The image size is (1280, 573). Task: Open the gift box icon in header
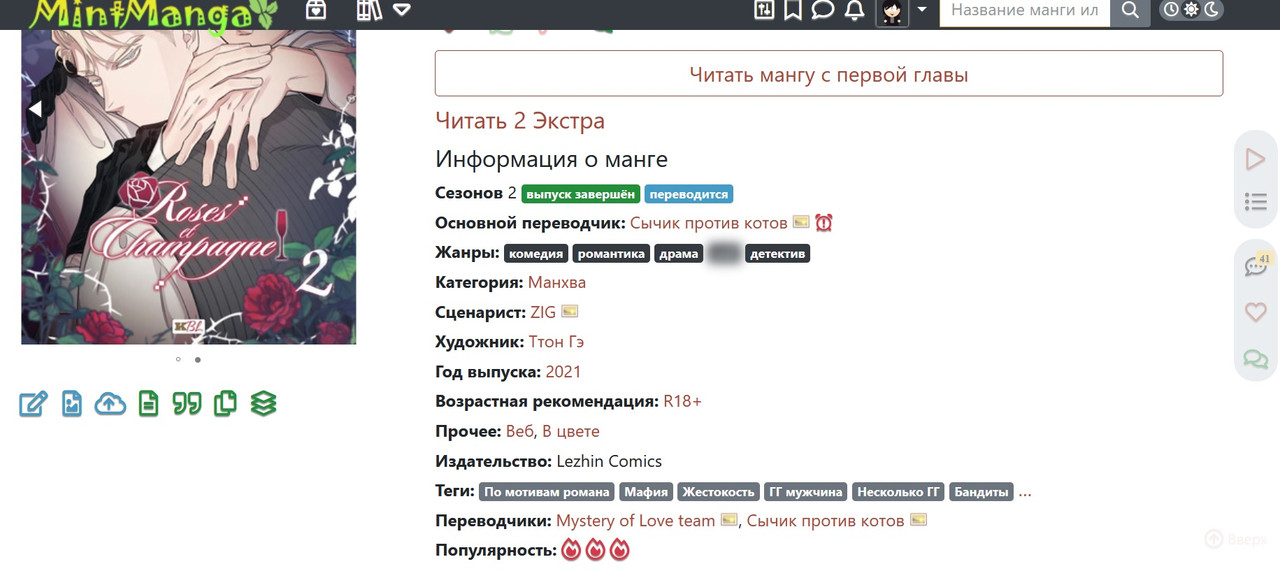[x=316, y=11]
